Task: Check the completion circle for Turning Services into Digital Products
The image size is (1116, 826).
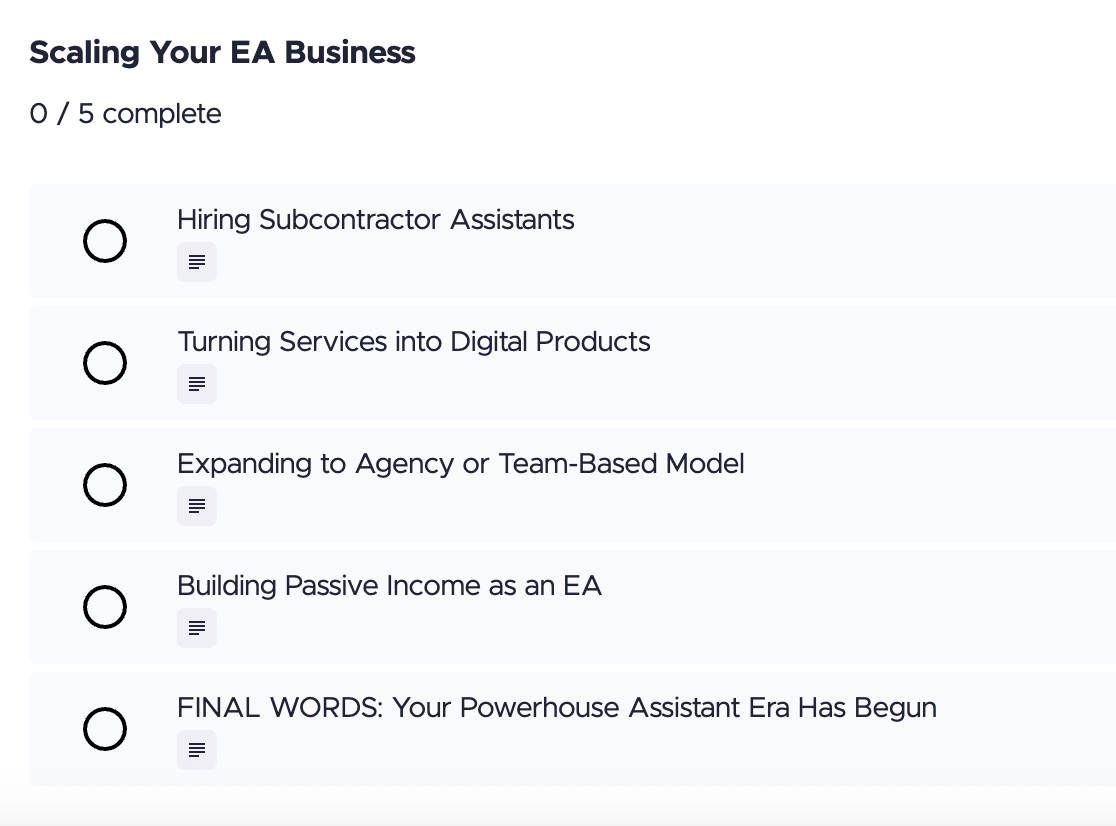Action: 105,363
